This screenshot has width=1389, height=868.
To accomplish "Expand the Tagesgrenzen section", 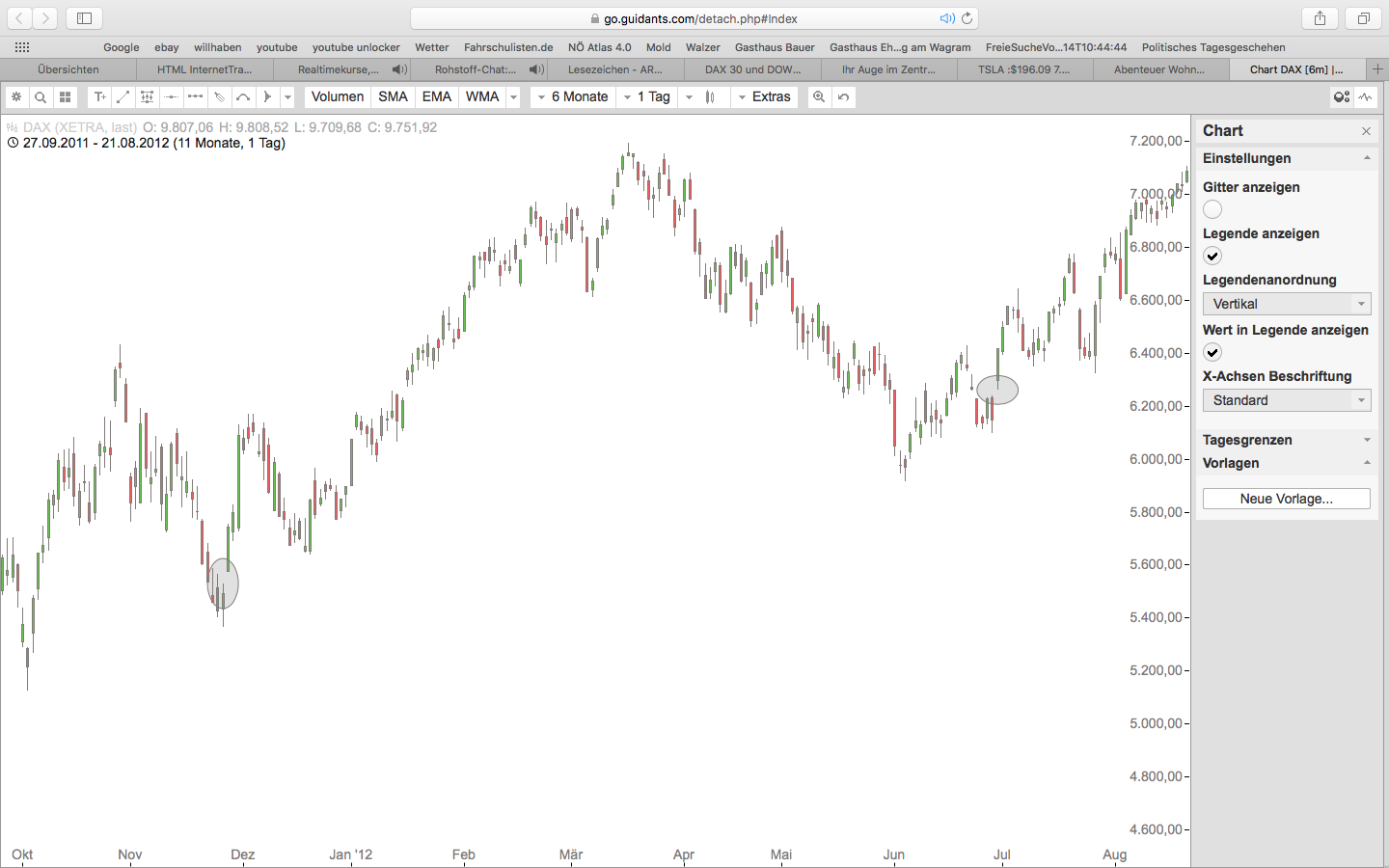I will (x=1368, y=440).
